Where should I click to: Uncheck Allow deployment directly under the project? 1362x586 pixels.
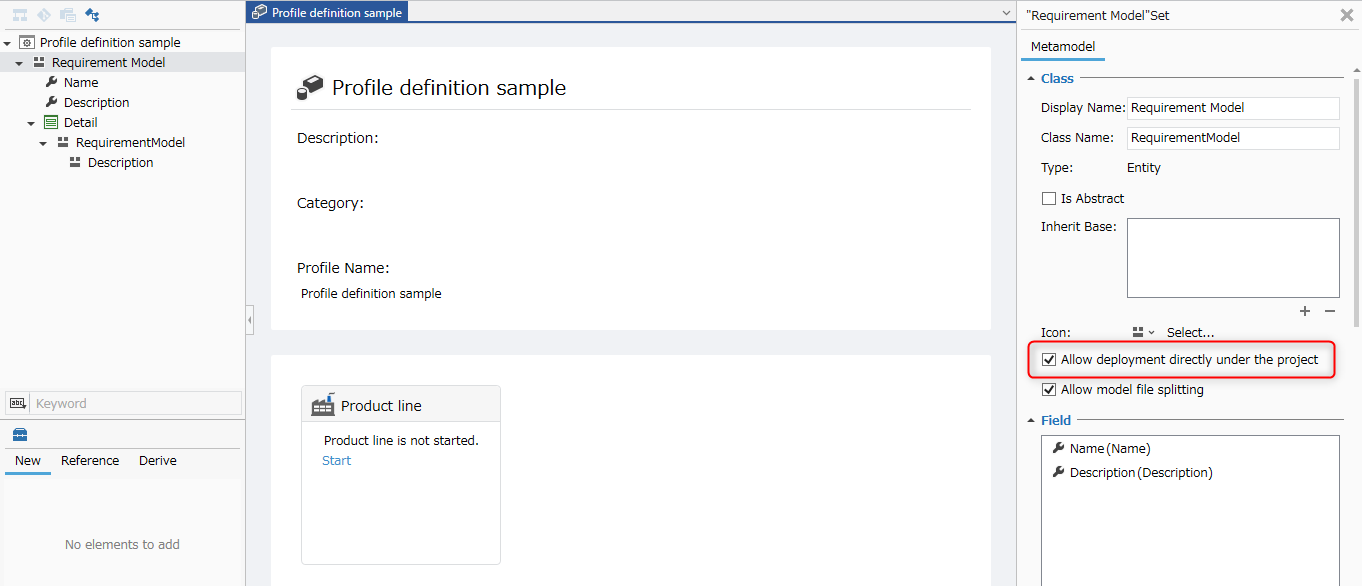pos(1049,360)
